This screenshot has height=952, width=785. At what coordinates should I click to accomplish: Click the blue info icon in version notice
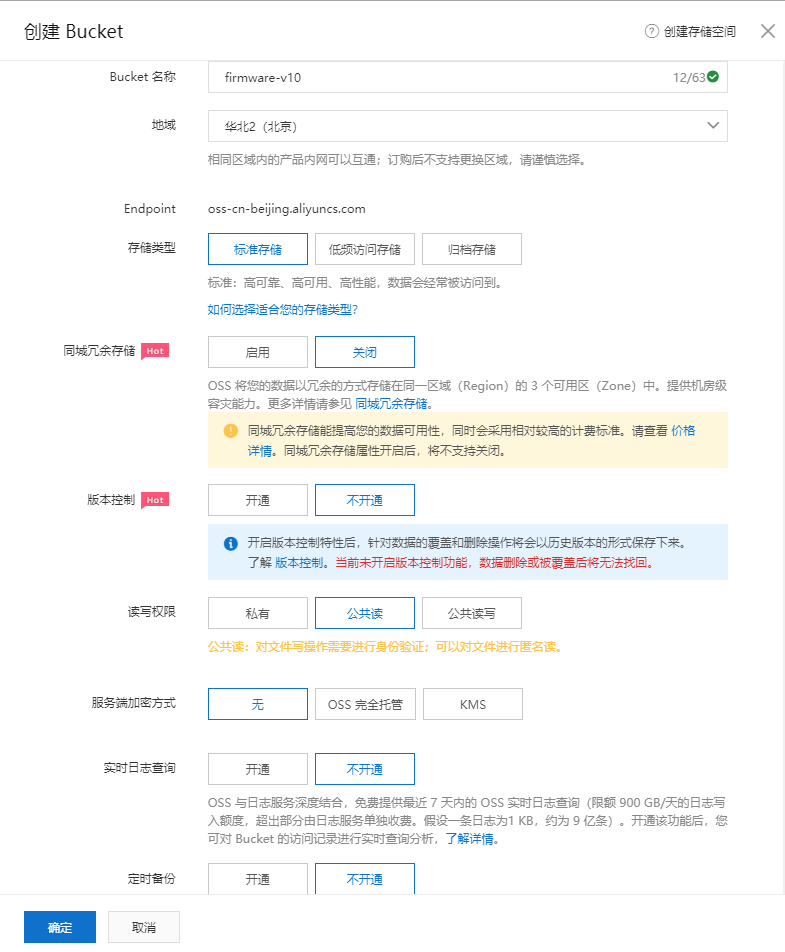point(231,543)
